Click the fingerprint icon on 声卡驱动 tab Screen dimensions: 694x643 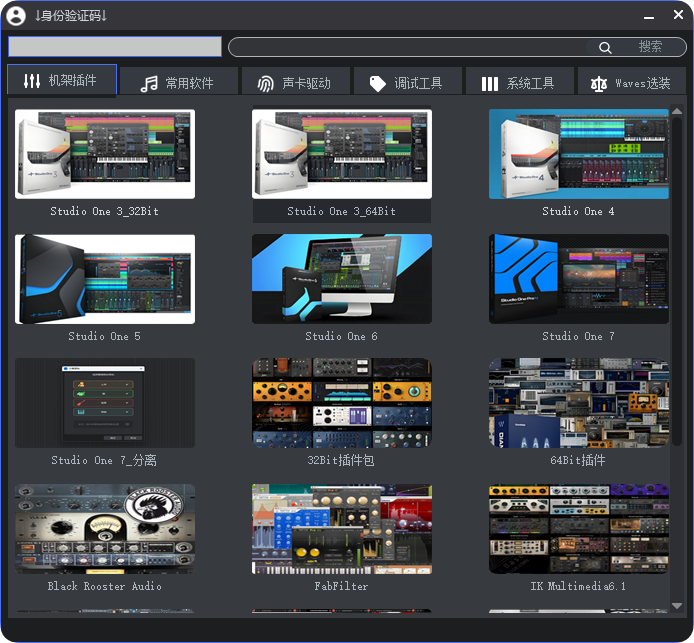coord(266,83)
